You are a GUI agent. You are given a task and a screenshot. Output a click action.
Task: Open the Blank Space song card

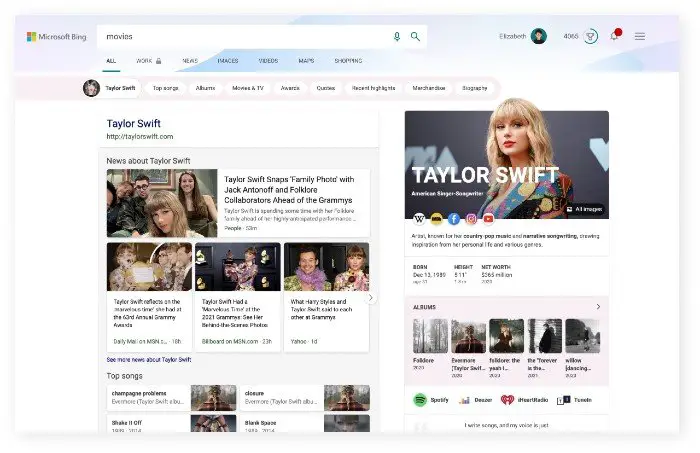pos(305,423)
